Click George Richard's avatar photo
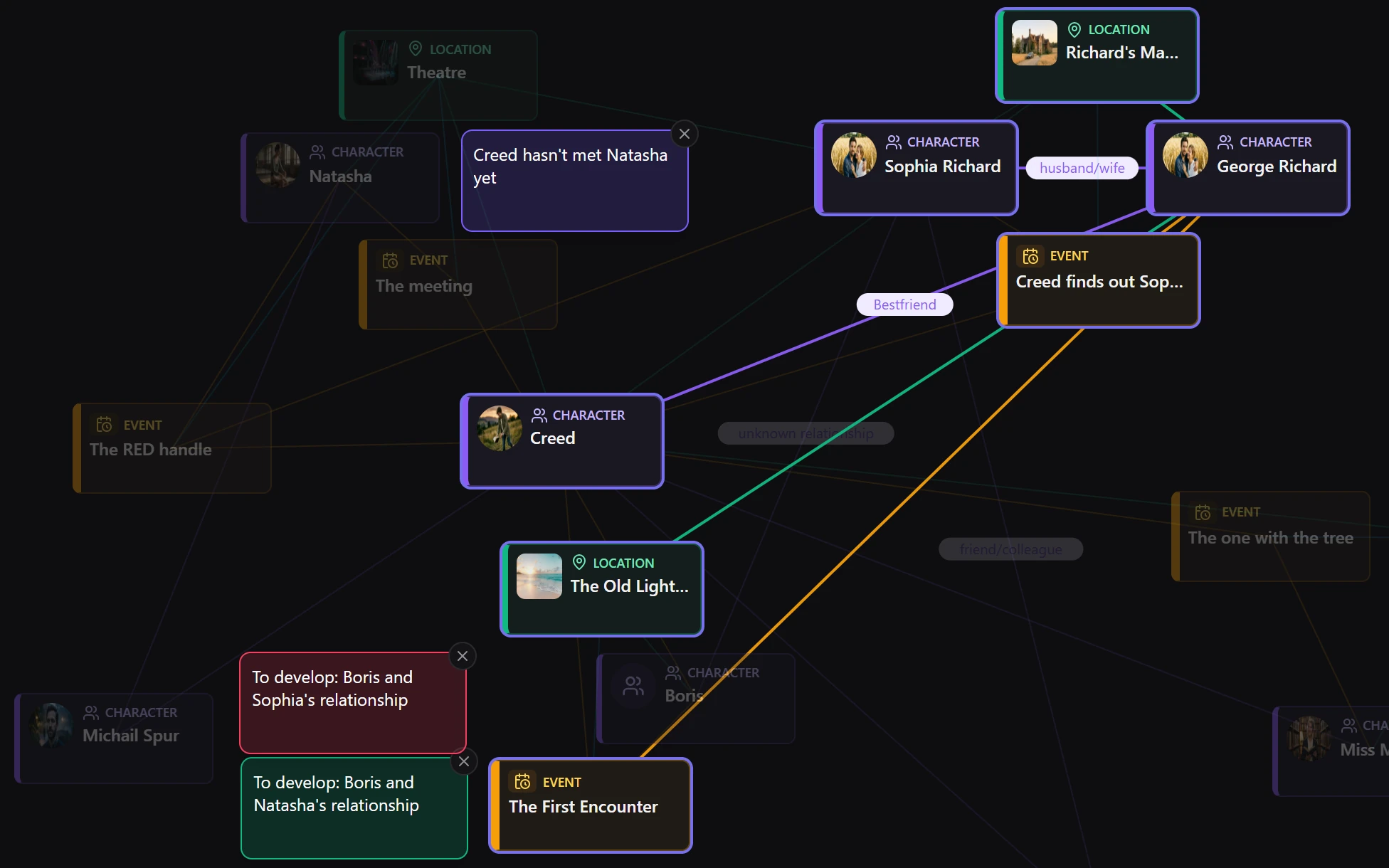This screenshot has width=1389, height=868. click(1185, 155)
